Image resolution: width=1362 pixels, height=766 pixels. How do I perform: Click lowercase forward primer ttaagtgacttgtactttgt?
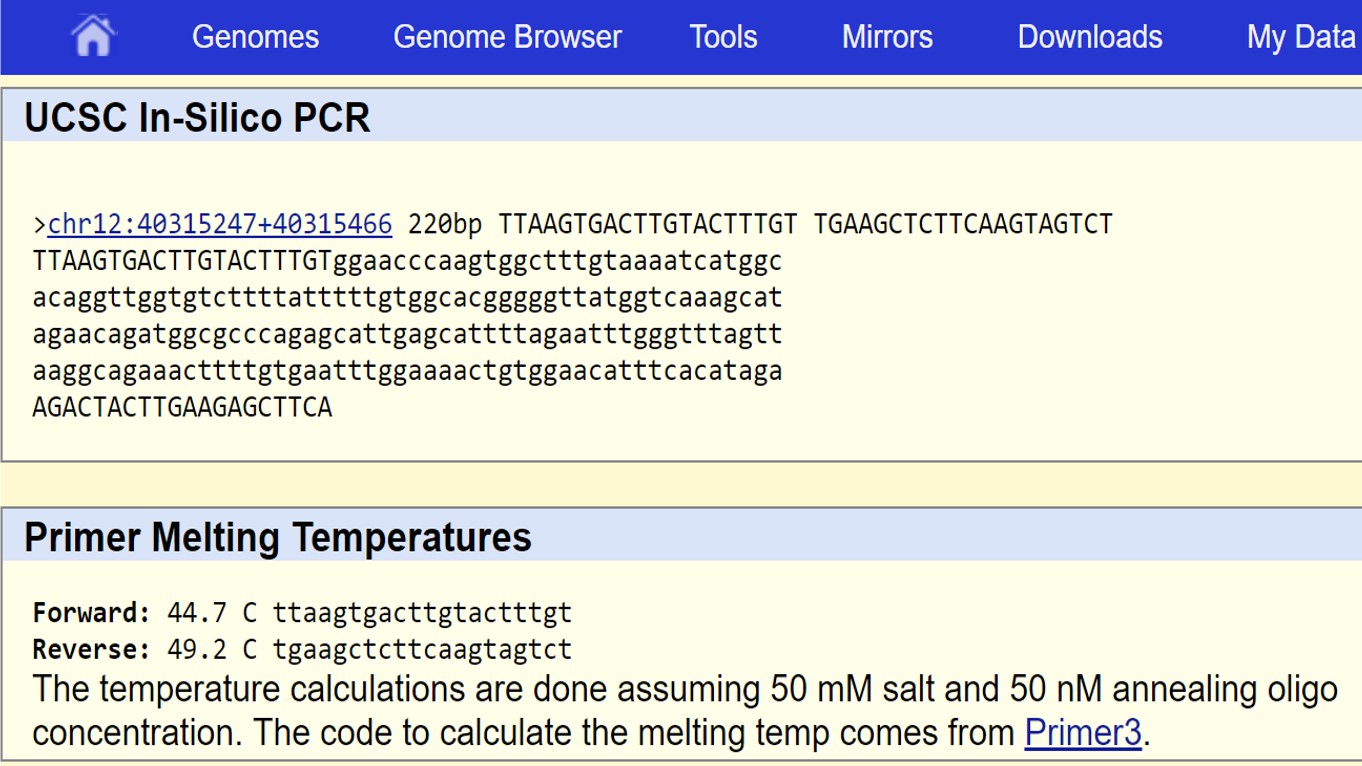[422, 612]
